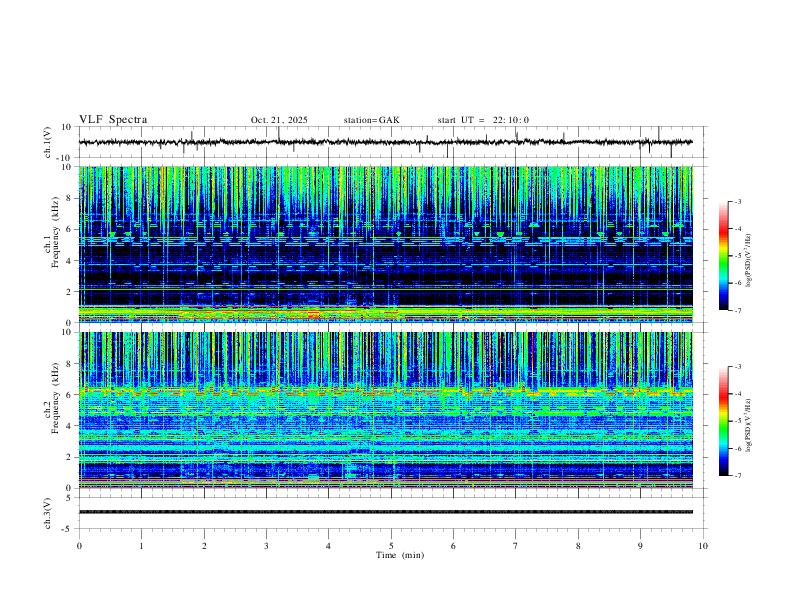Click the ch.3 flat voltage trace
The width and height of the screenshot is (792, 612).
point(385,512)
